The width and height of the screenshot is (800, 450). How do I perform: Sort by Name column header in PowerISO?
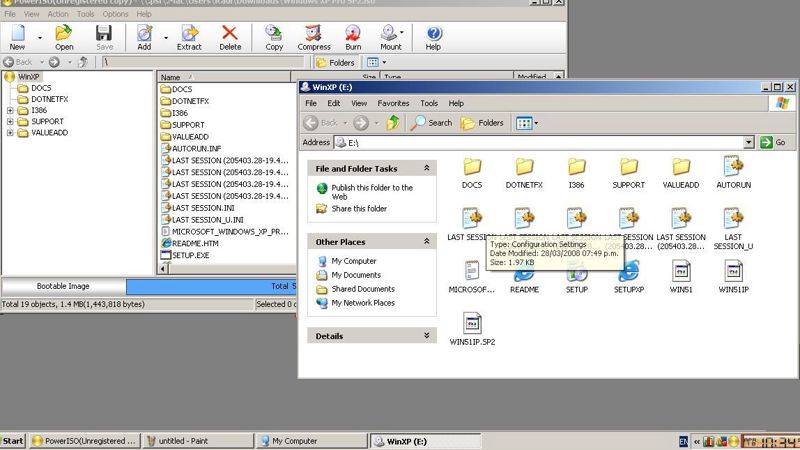click(223, 77)
